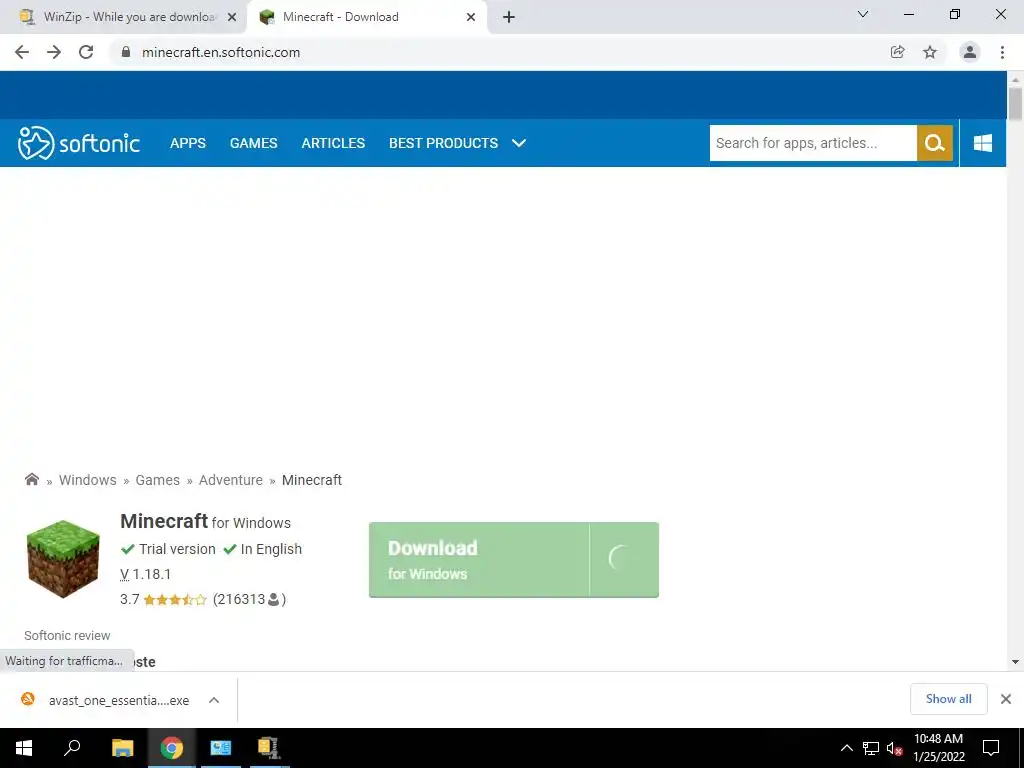1024x768 pixels.
Task: Open Chrome's three-dot menu
Action: click(x=1002, y=52)
